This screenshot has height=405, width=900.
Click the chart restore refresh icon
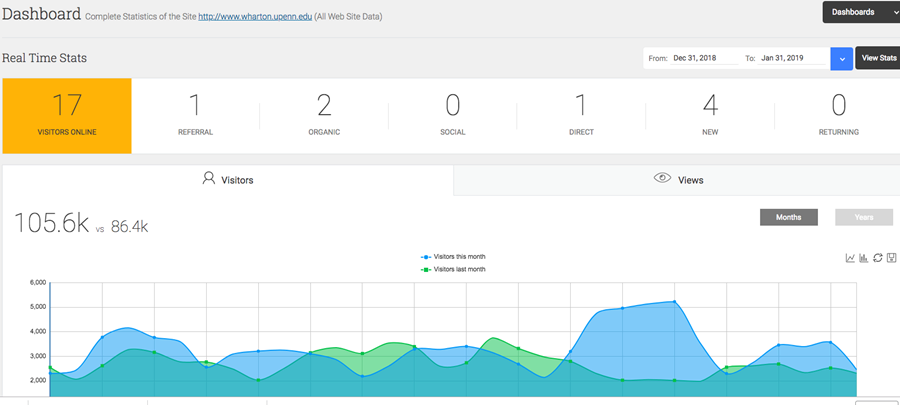pyautogui.click(x=877, y=258)
